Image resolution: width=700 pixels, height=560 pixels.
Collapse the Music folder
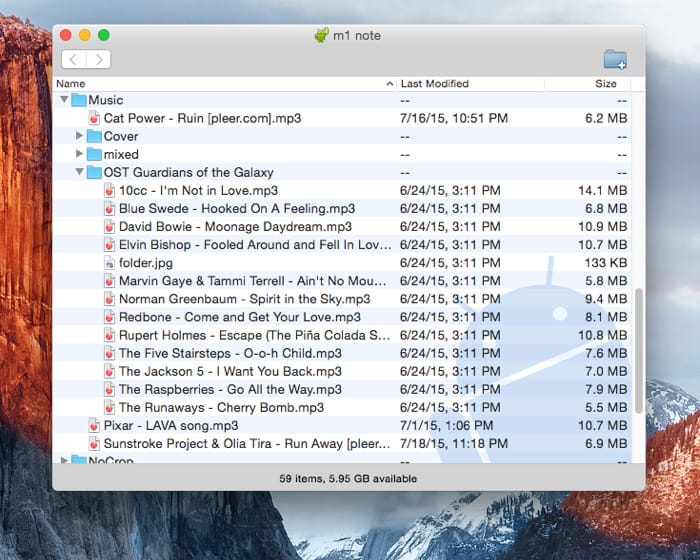click(x=64, y=99)
